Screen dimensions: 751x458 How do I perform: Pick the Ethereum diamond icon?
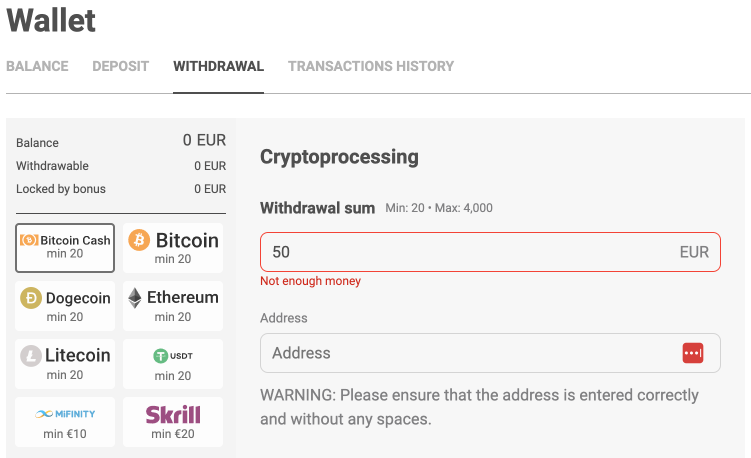(x=135, y=298)
